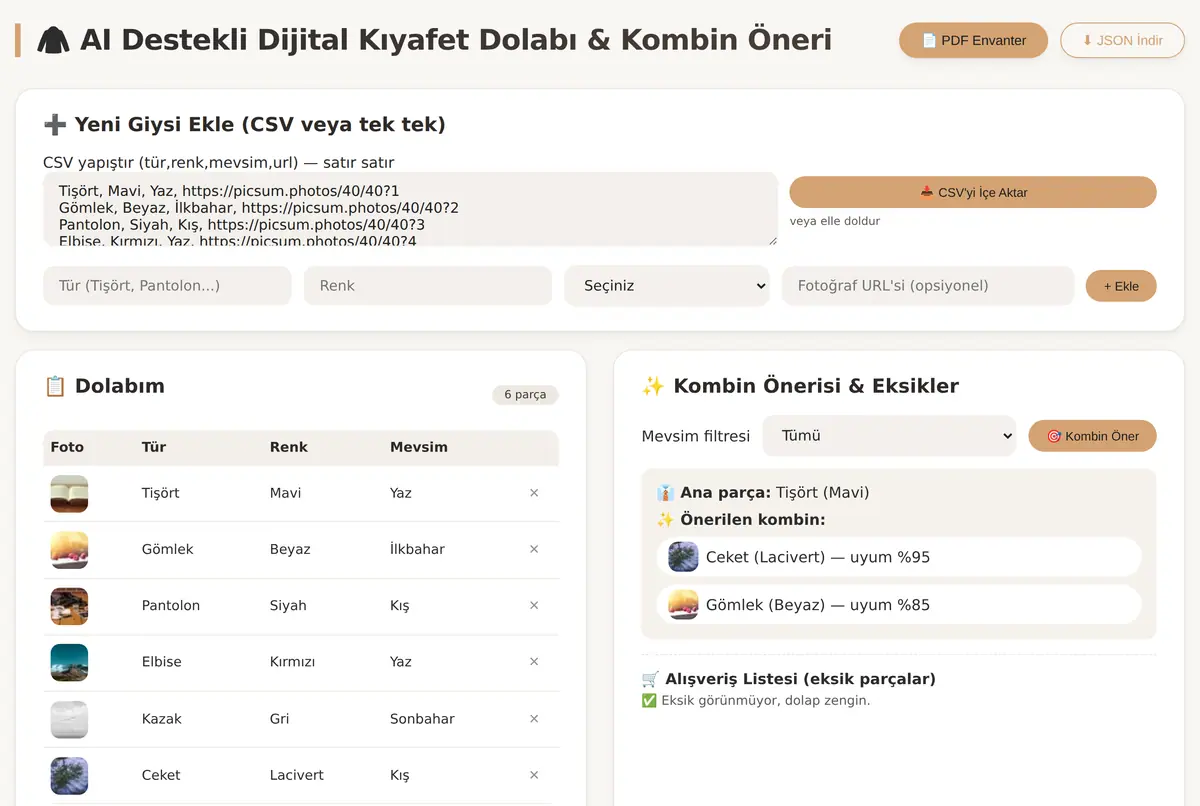This screenshot has height=806, width=1200.
Task: Click the Renk input field
Action: (428, 285)
